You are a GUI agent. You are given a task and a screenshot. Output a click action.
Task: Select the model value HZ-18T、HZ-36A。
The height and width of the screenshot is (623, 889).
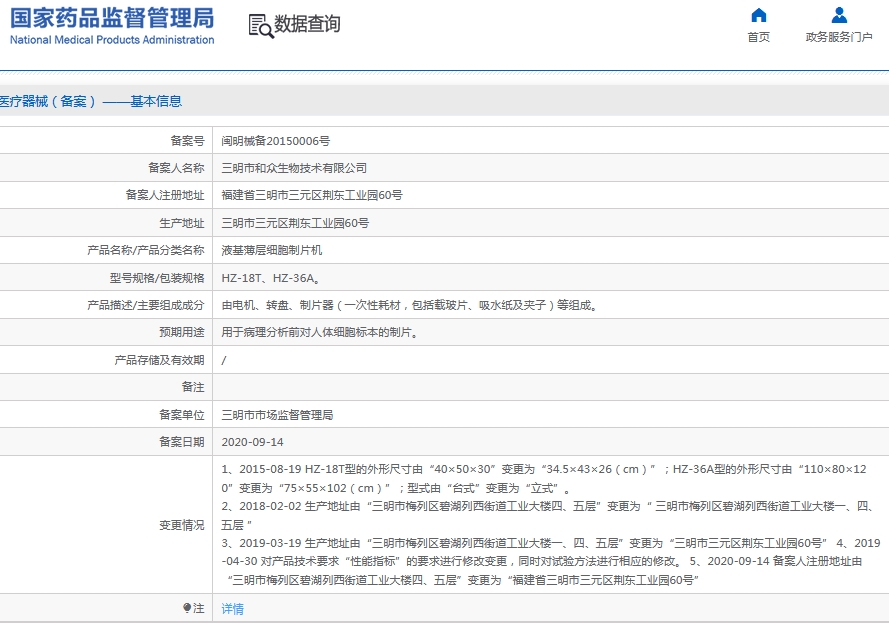(x=271, y=278)
